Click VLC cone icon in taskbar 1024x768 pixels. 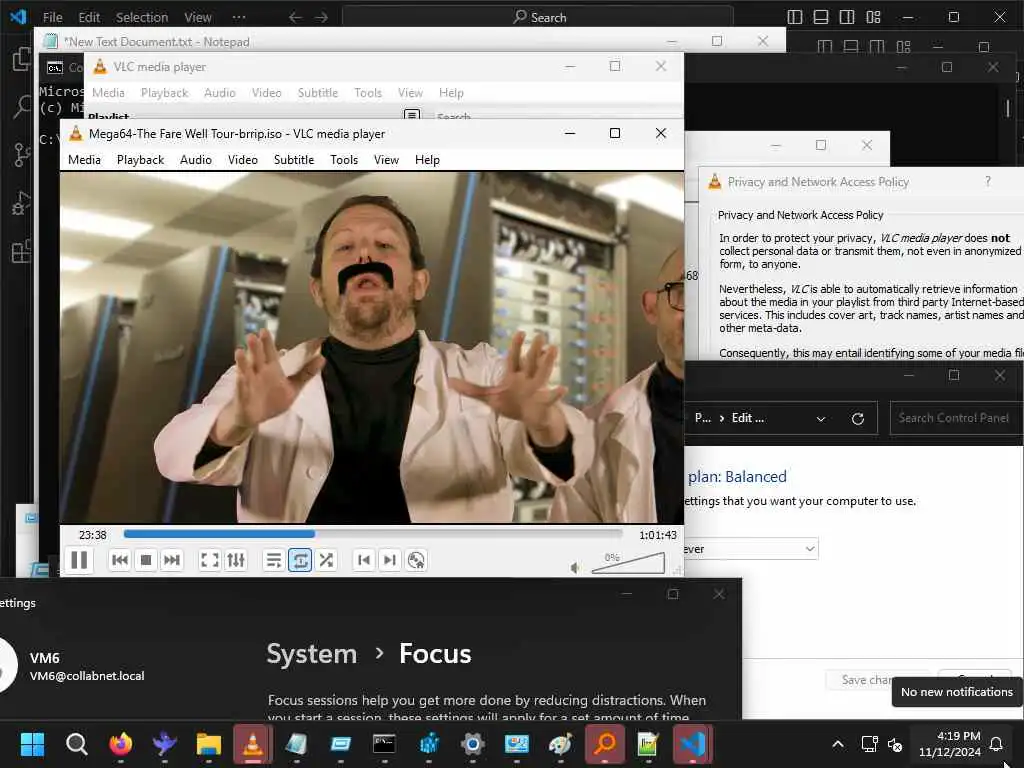tap(253, 744)
